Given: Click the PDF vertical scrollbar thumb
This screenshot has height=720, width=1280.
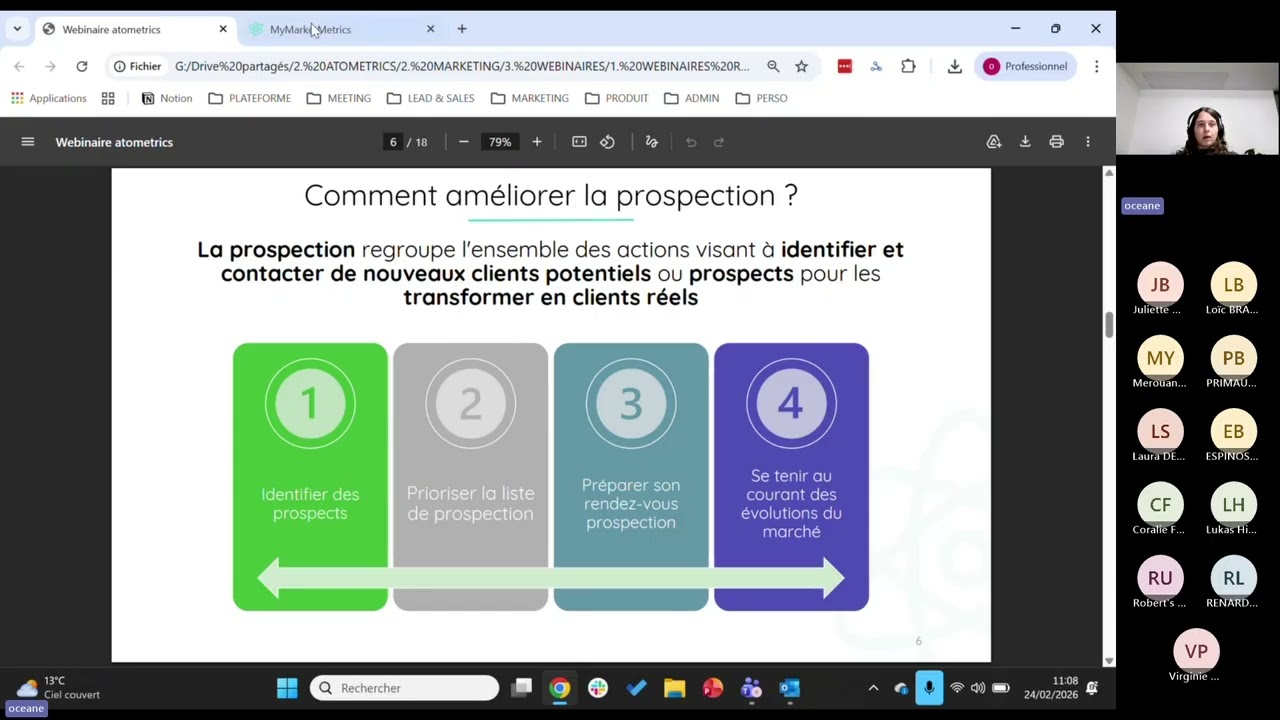Looking at the screenshot, I should coord(1108,325).
